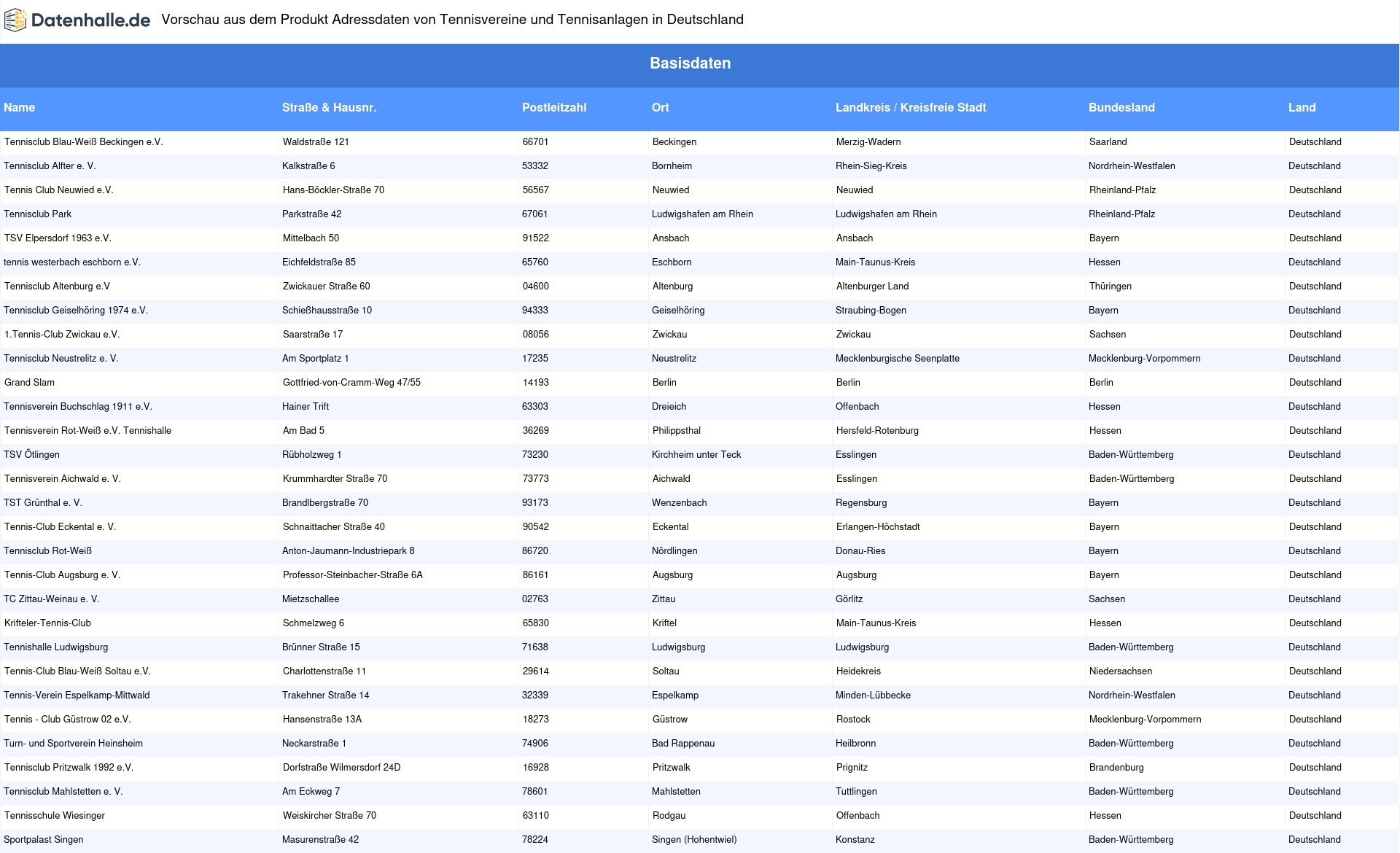Click Professor-Steinbacher-Straße 6A address

click(352, 575)
